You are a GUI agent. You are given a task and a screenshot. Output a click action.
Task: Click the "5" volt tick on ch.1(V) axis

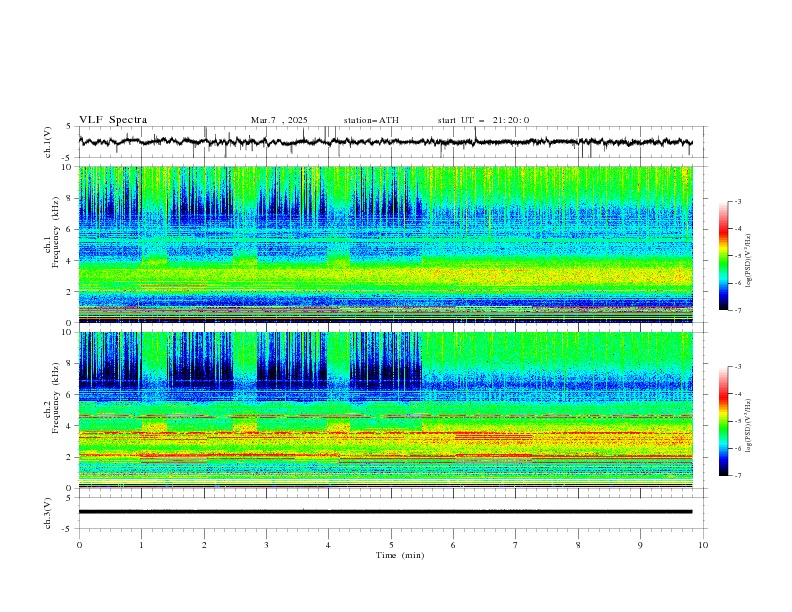click(69, 127)
